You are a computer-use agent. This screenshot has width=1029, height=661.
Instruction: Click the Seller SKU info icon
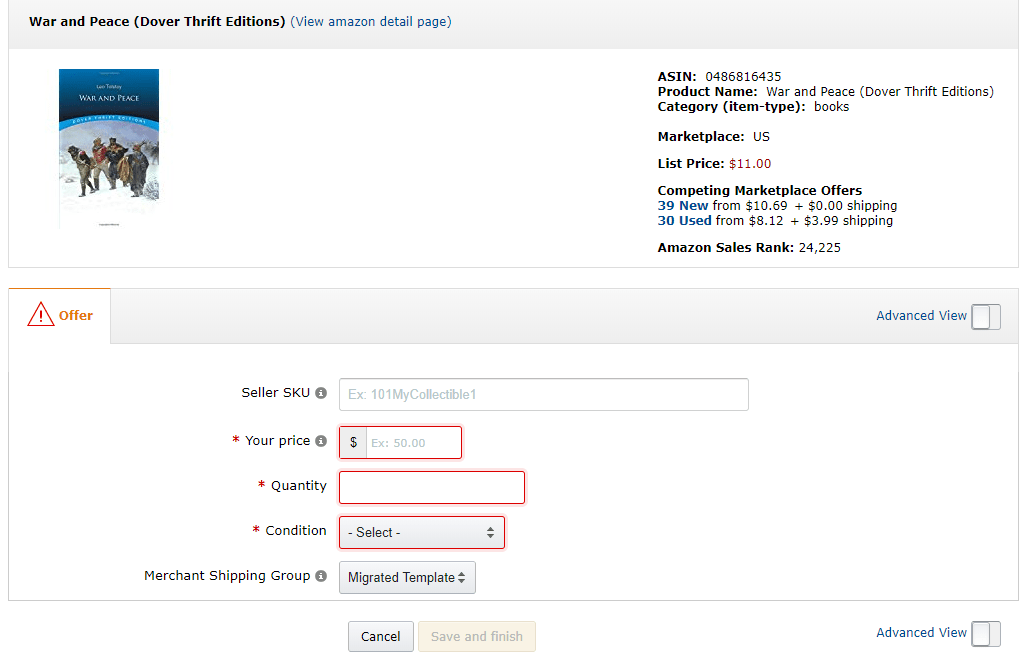click(320, 392)
